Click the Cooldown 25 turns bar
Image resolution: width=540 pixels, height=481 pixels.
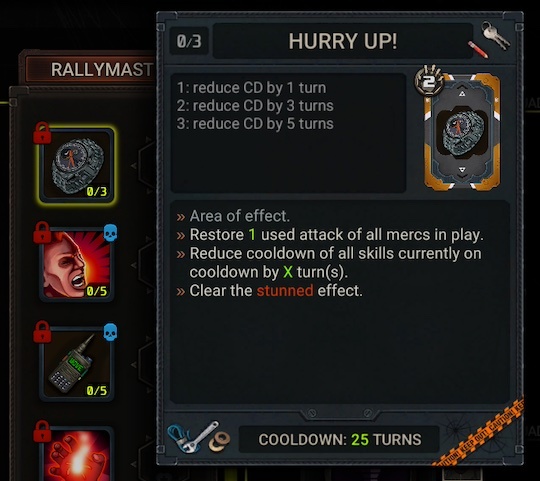[x=339, y=439]
